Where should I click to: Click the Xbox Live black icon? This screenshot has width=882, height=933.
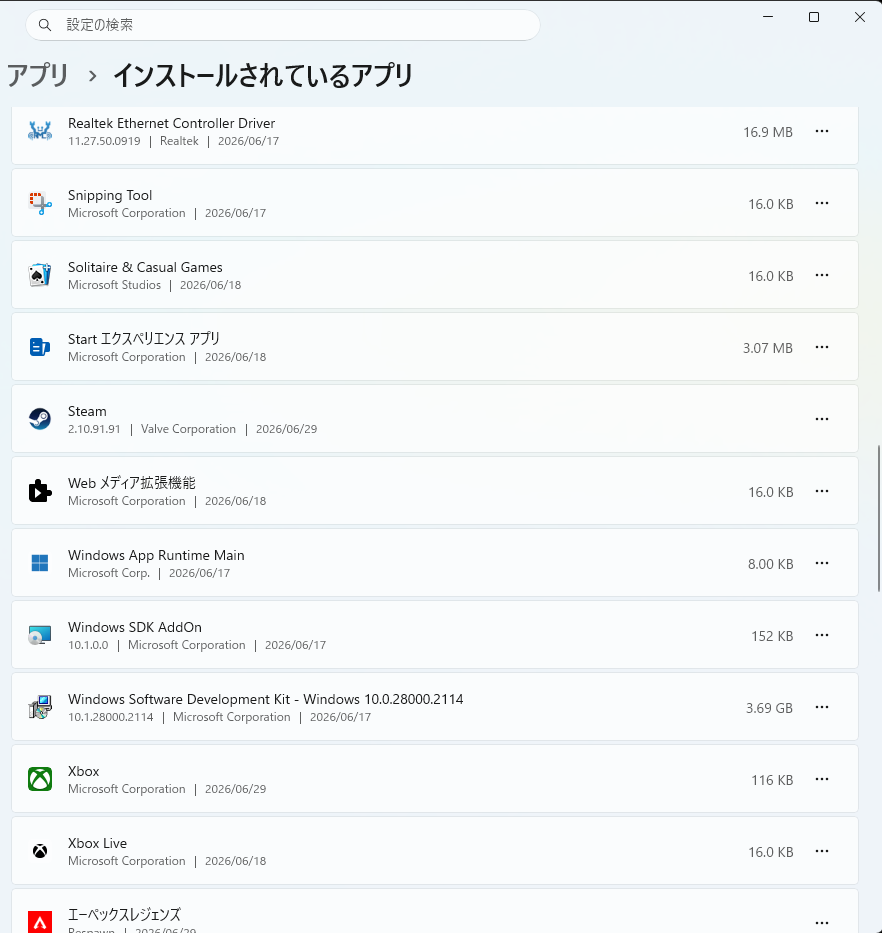[40, 851]
